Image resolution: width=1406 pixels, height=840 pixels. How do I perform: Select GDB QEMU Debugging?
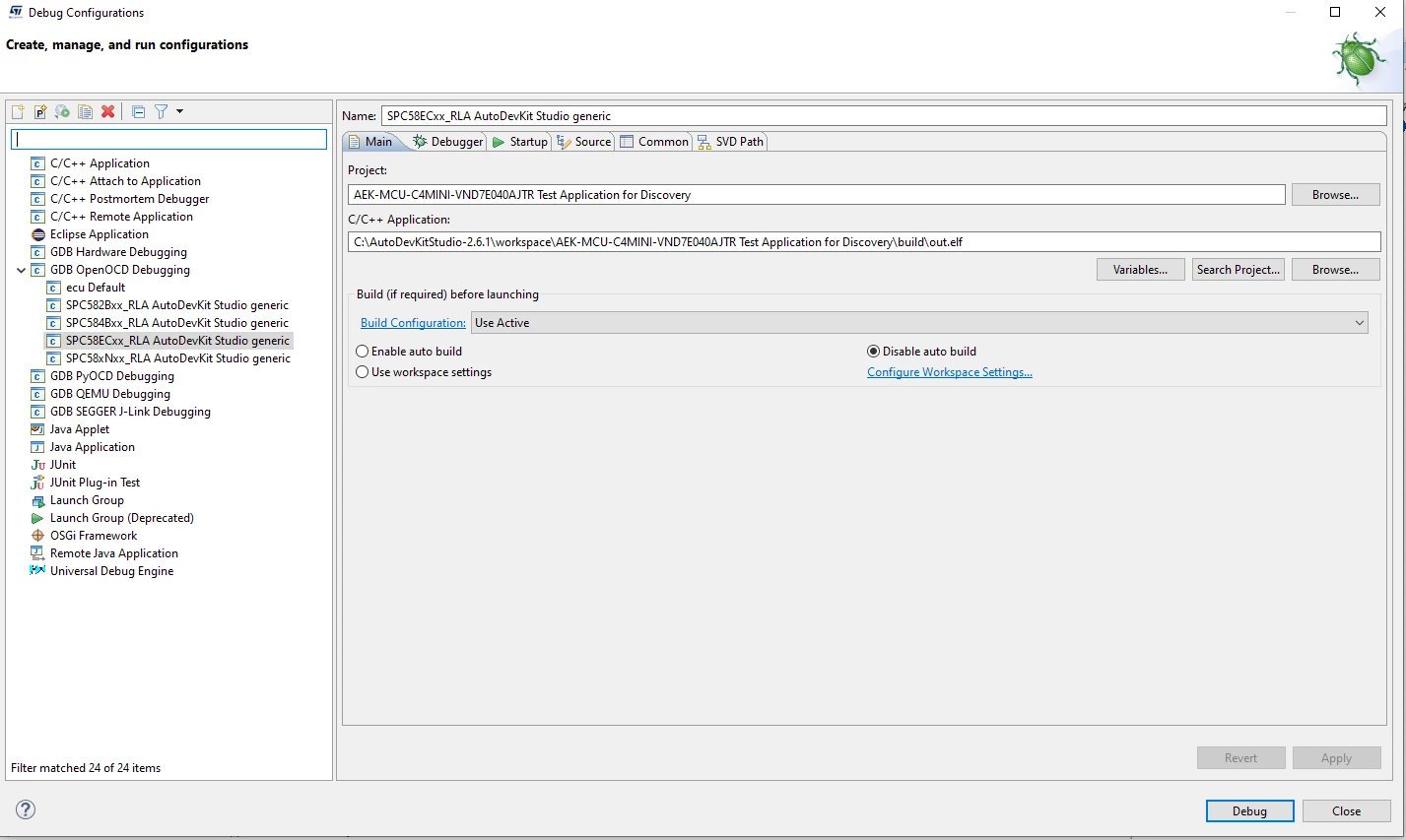[x=109, y=394]
